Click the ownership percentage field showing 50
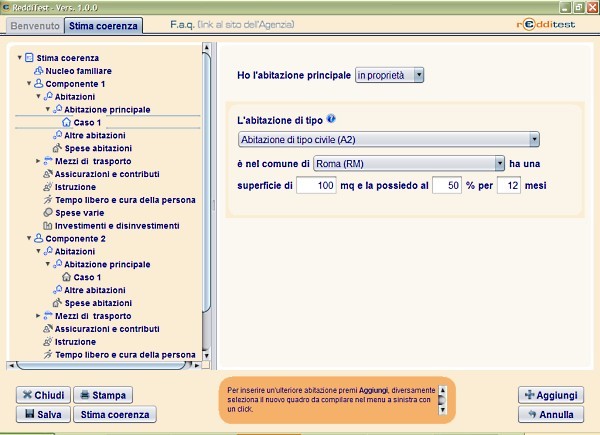This screenshot has height=435, width=600. [x=447, y=185]
